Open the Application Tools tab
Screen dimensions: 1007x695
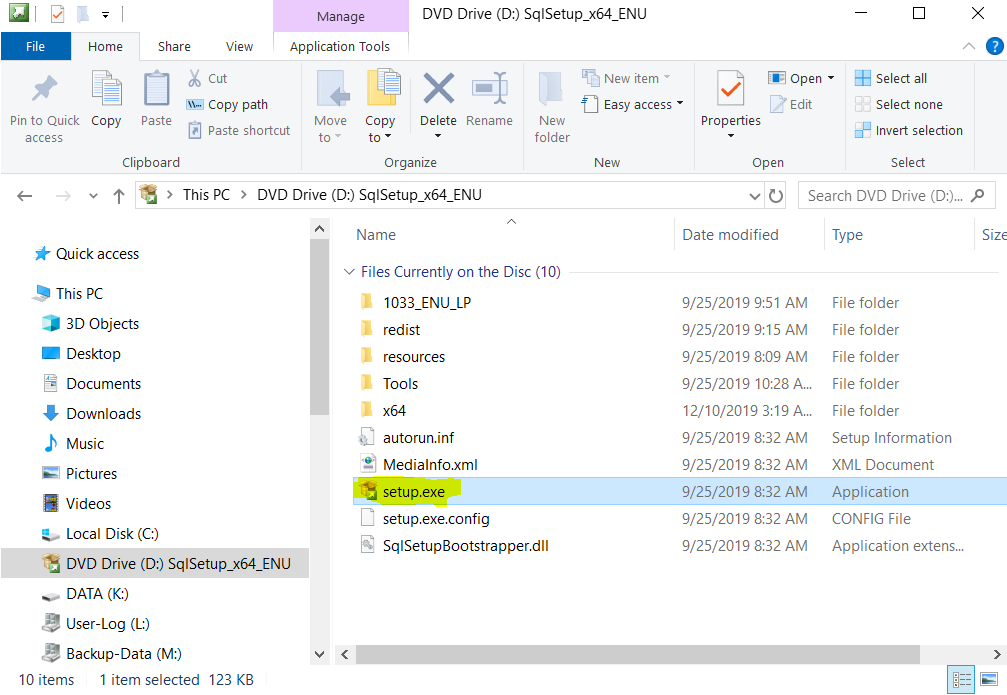340,46
